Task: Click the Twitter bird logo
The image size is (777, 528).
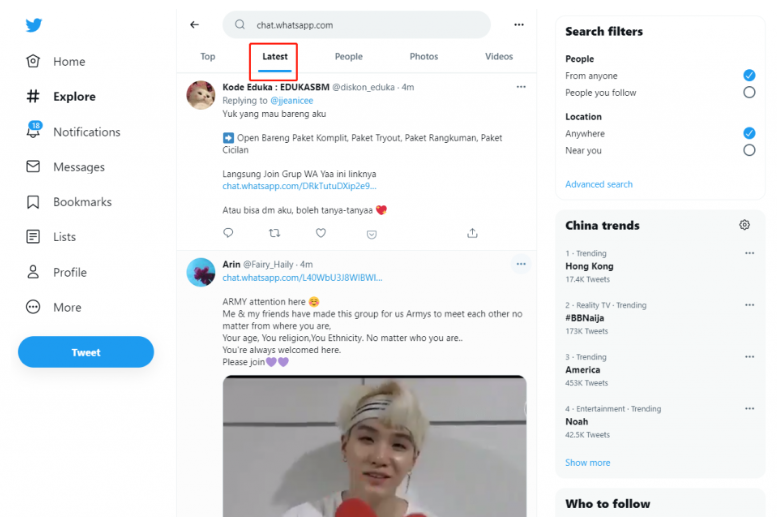Action: click(34, 25)
